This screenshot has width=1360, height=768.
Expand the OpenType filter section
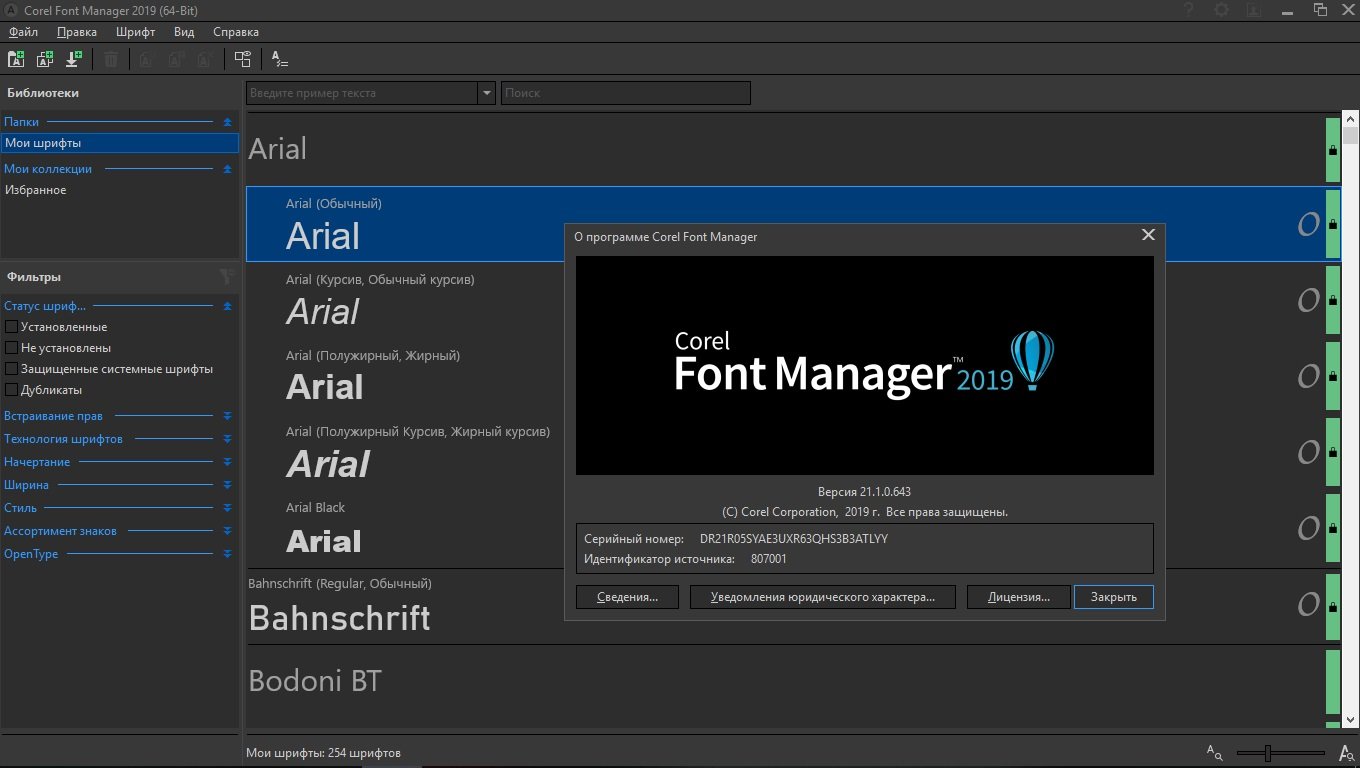(x=227, y=554)
